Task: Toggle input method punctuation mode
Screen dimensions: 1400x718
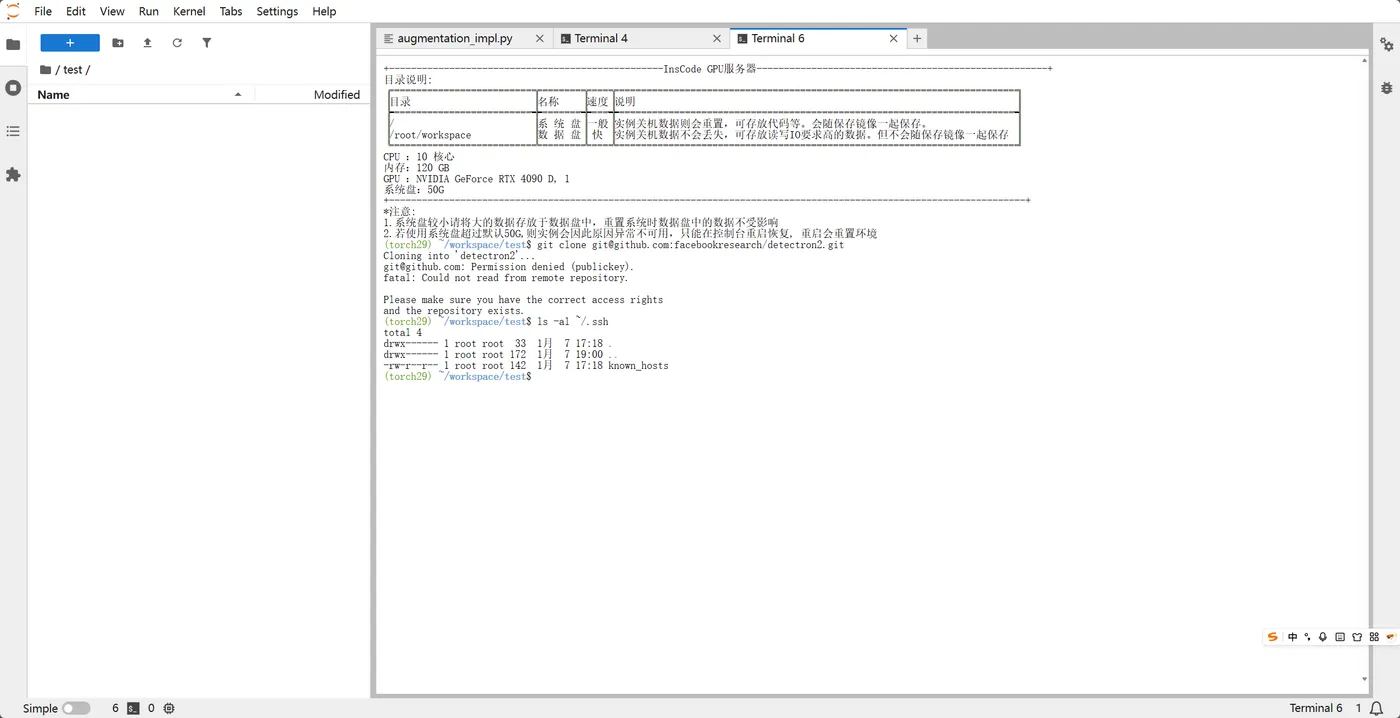Action: pyautogui.click(x=1307, y=637)
